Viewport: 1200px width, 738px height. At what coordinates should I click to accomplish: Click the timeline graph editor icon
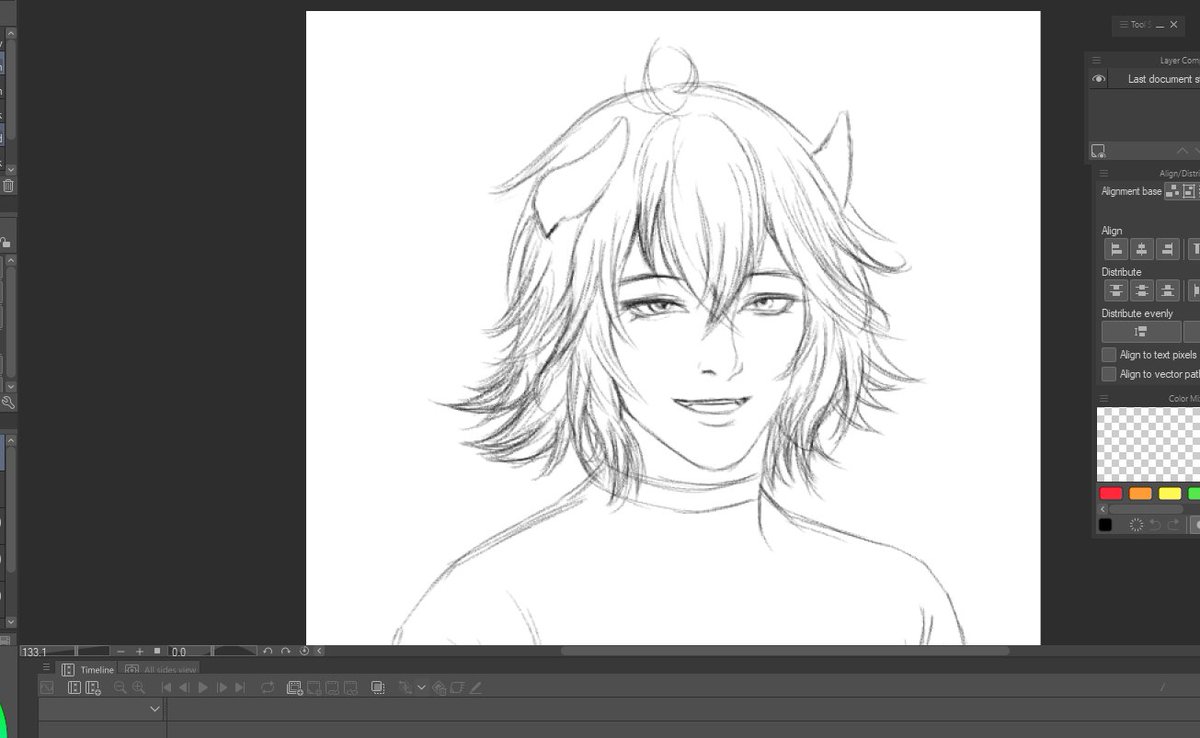[x=46, y=688]
